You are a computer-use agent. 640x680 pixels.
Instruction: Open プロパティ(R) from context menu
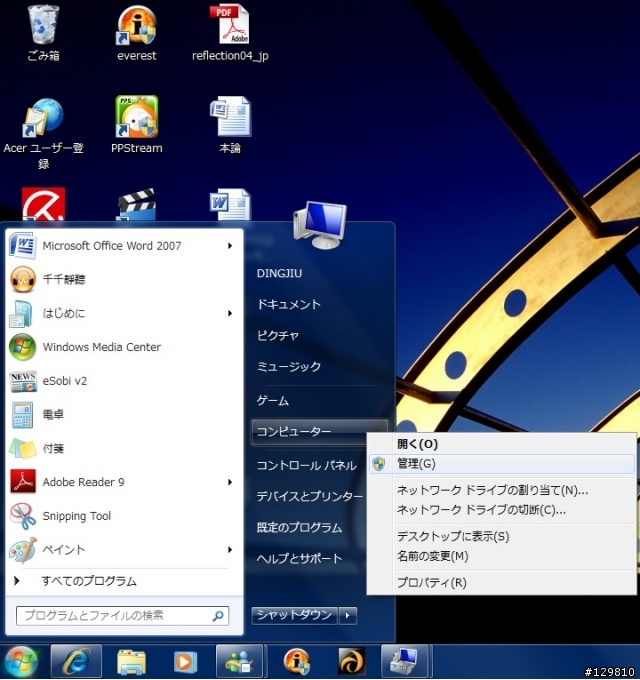pyautogui.click(x=501, y=582)
